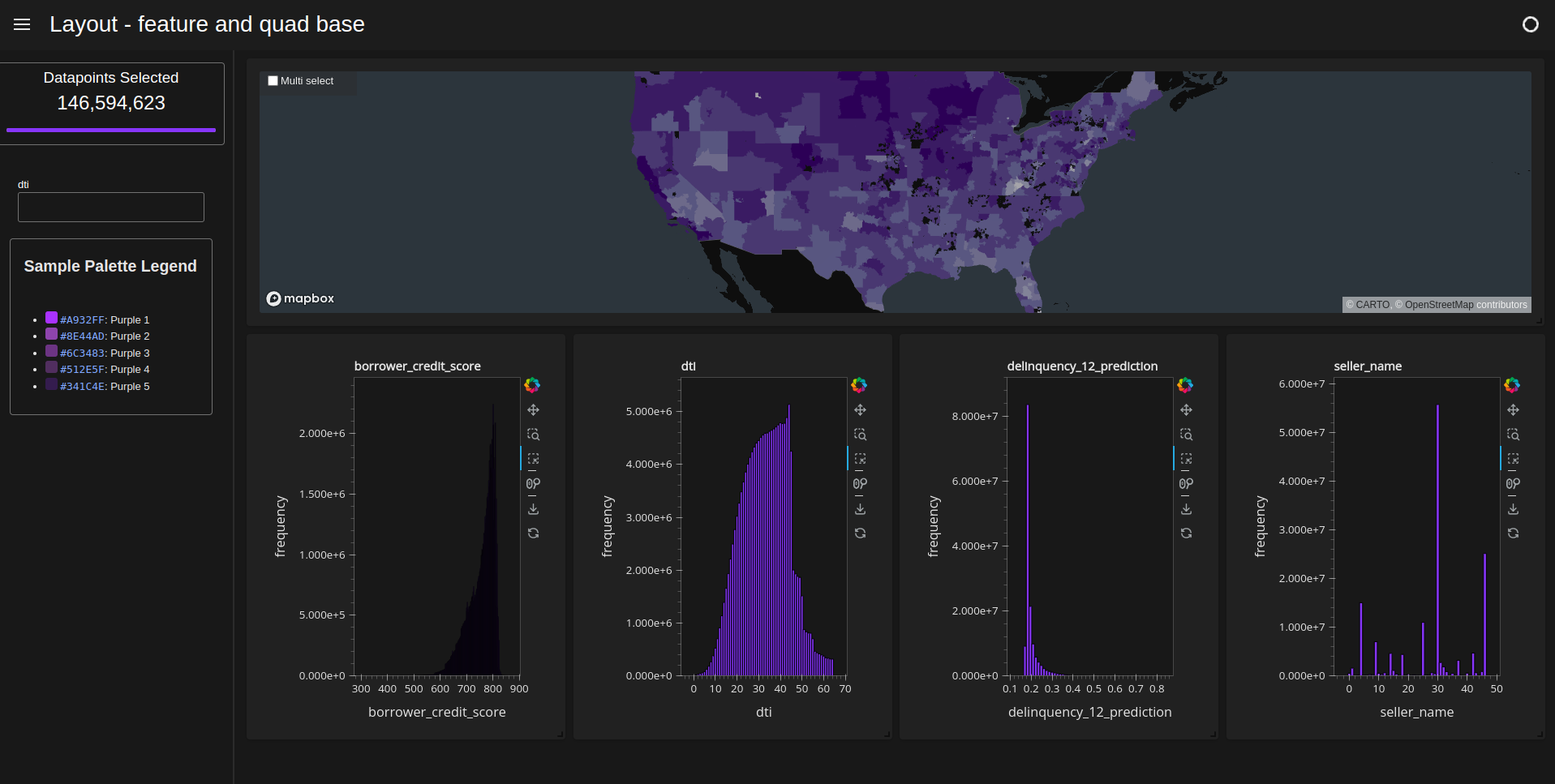Image resolution: width=1555 pixels, height=784 pixels.
Task: Reset the delinquency_12_prediction chart view
Action: pos(1186,533)
